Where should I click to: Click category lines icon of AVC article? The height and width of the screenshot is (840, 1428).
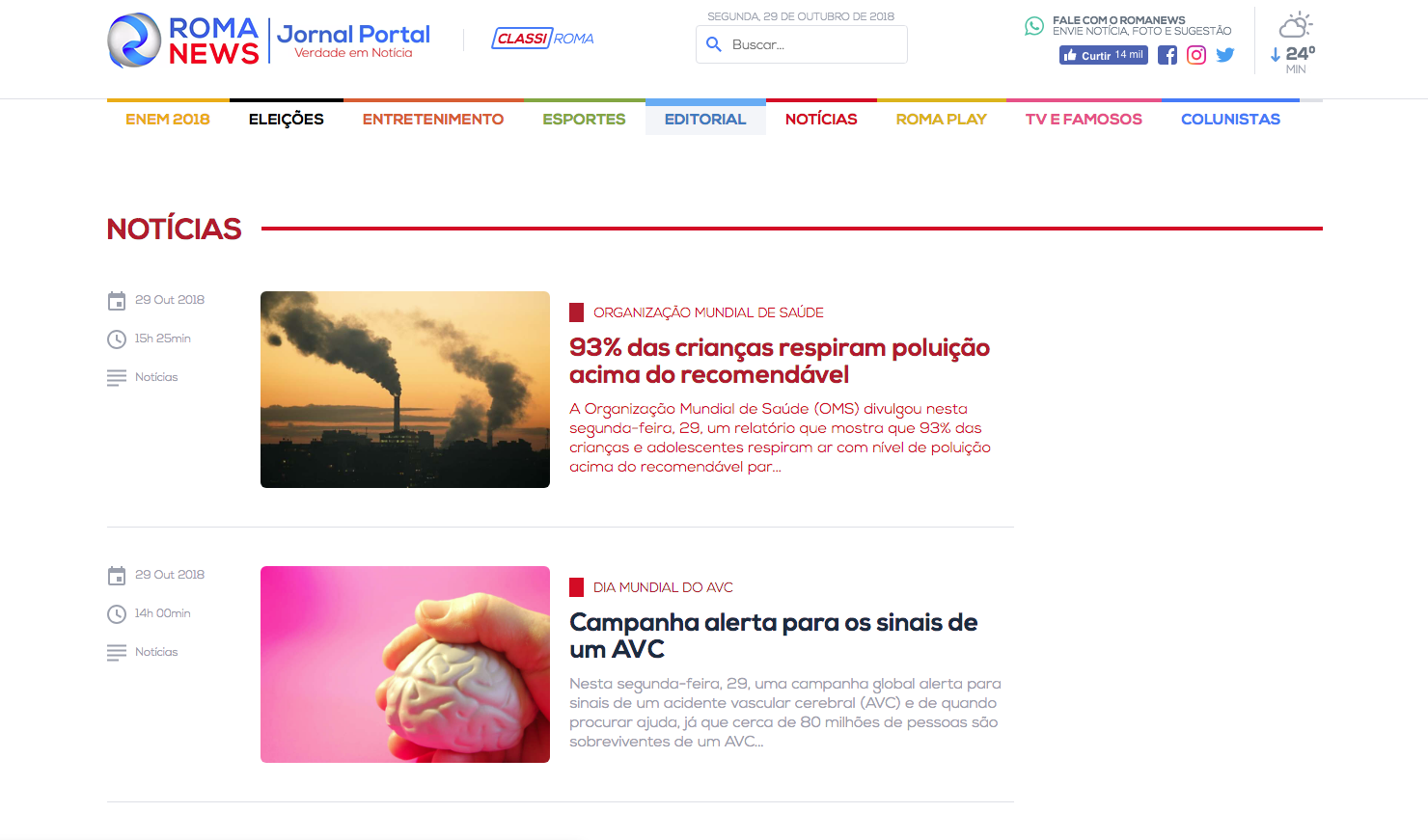click(117, 653)
